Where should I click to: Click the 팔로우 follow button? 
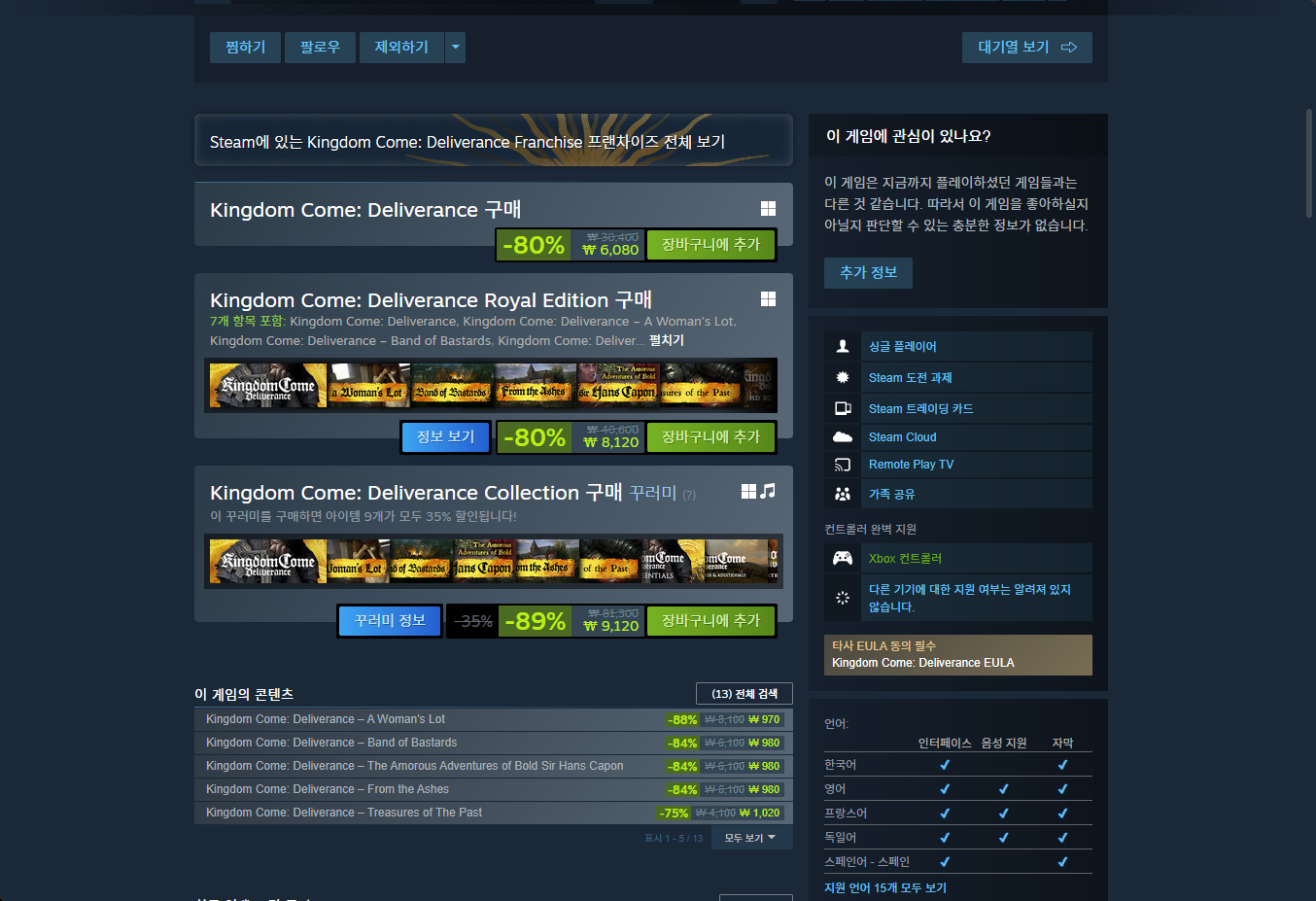point(320,47)
